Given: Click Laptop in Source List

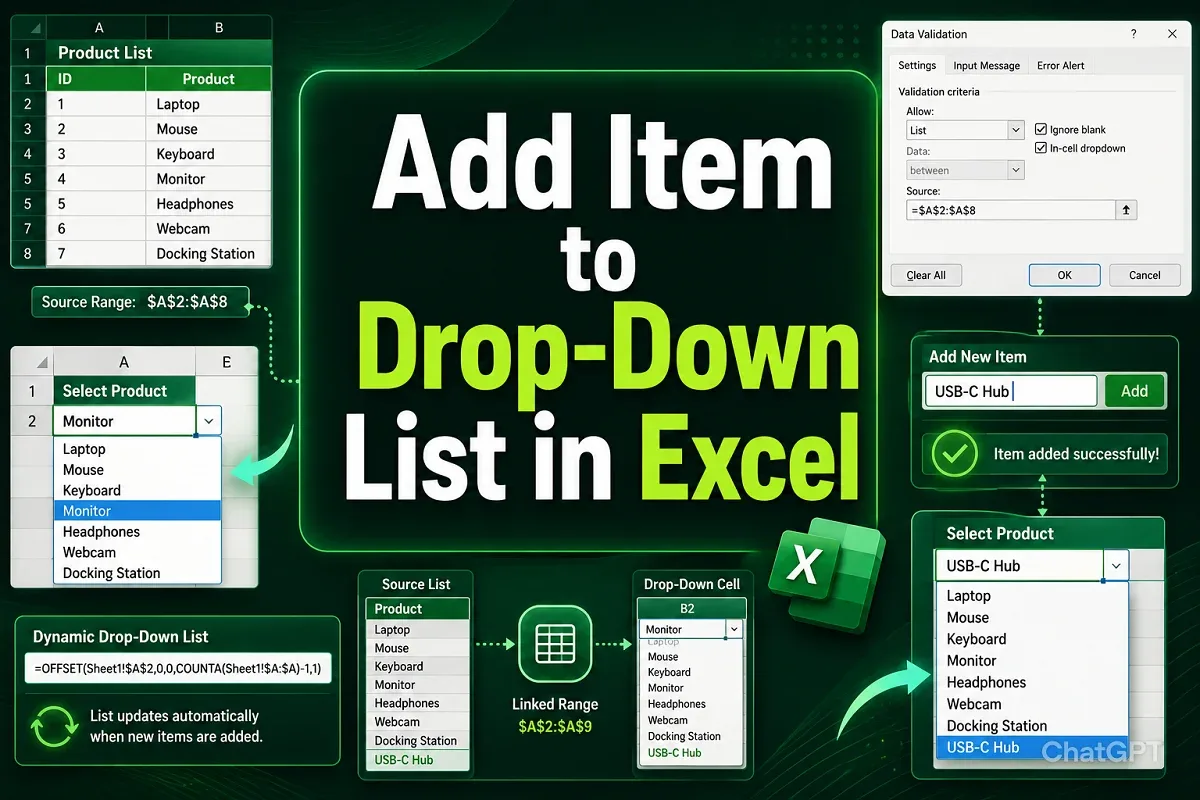Looking at the screenshot, I should pos(418,630).
